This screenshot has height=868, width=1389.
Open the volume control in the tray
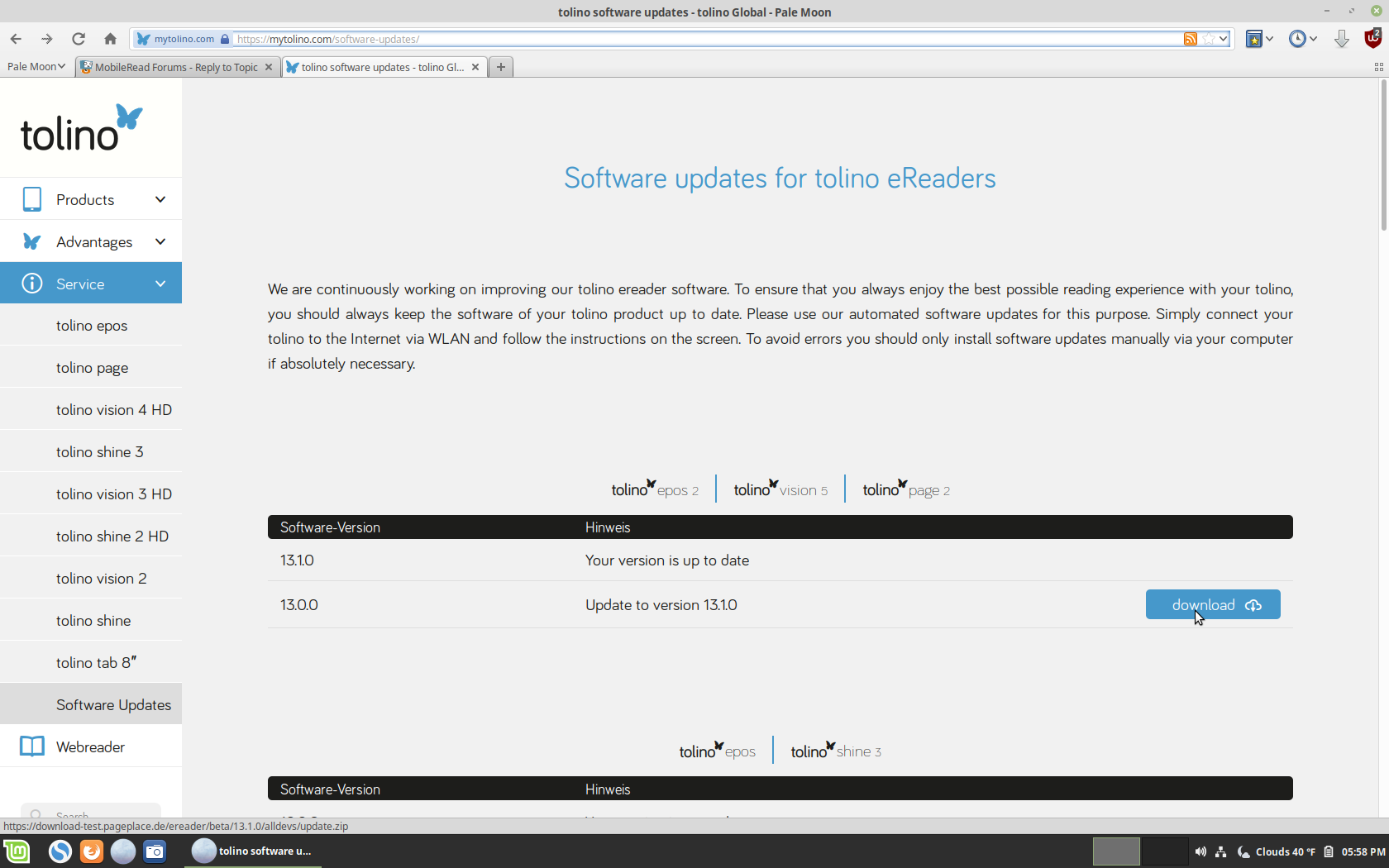click(1200, 851)
